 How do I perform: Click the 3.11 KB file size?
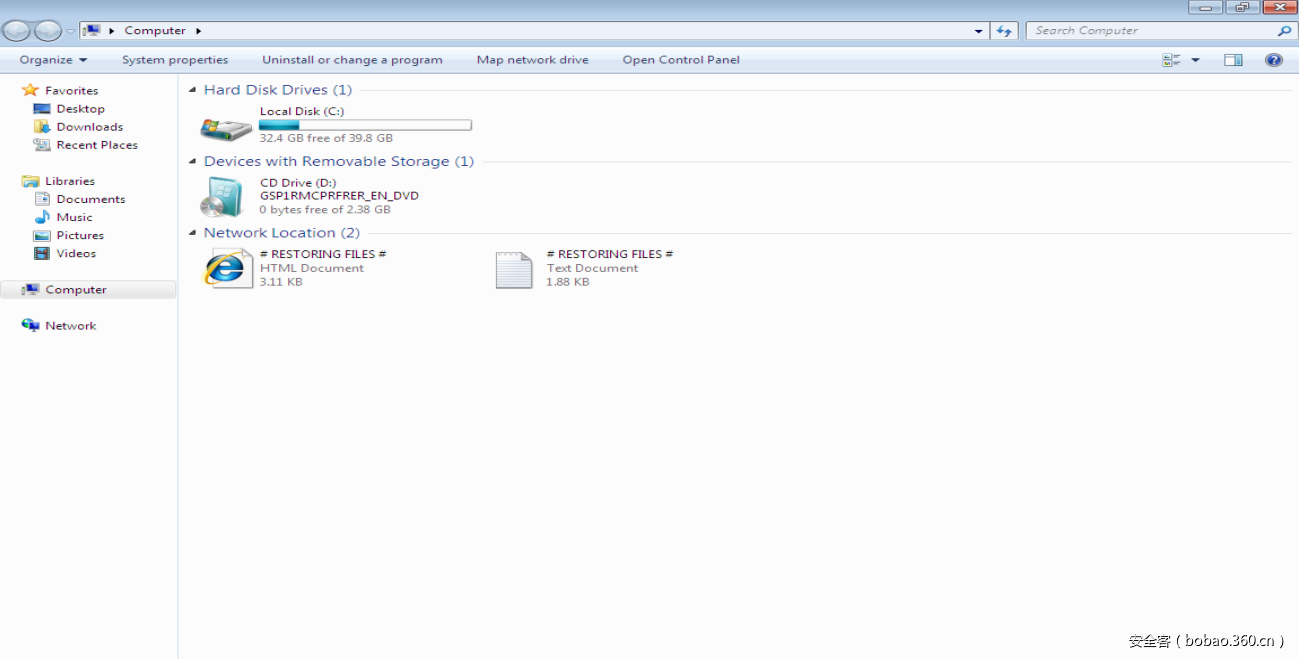(x=281, y=282)
